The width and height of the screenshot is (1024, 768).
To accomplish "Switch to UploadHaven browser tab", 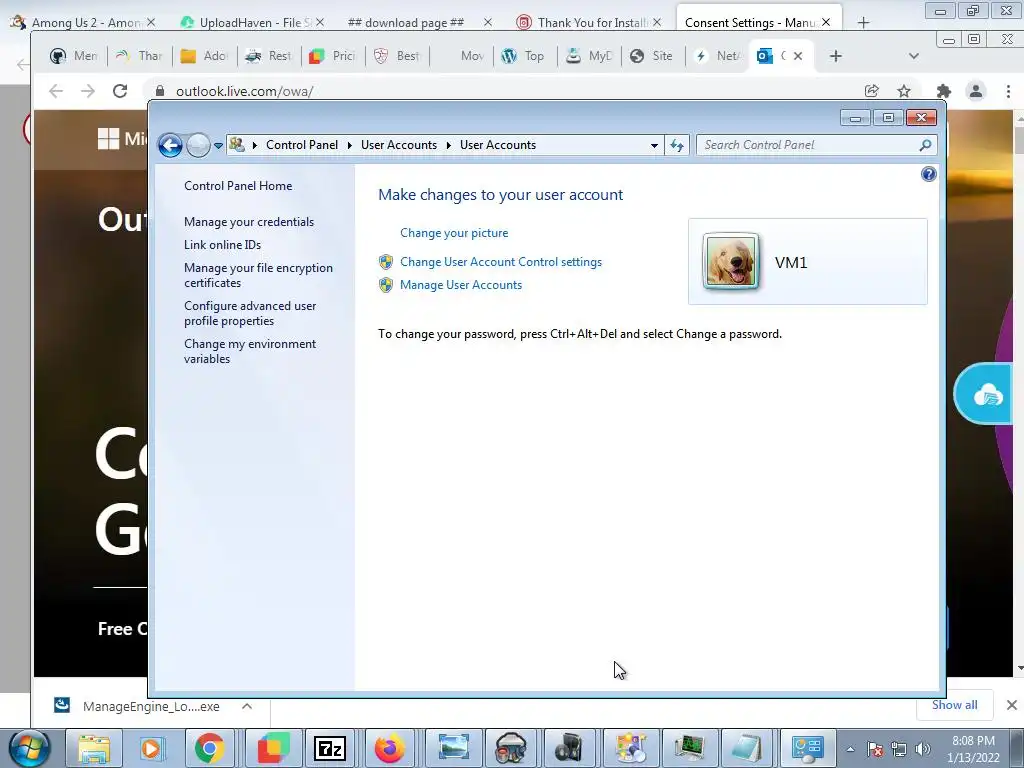I will (x=253, y=22).
